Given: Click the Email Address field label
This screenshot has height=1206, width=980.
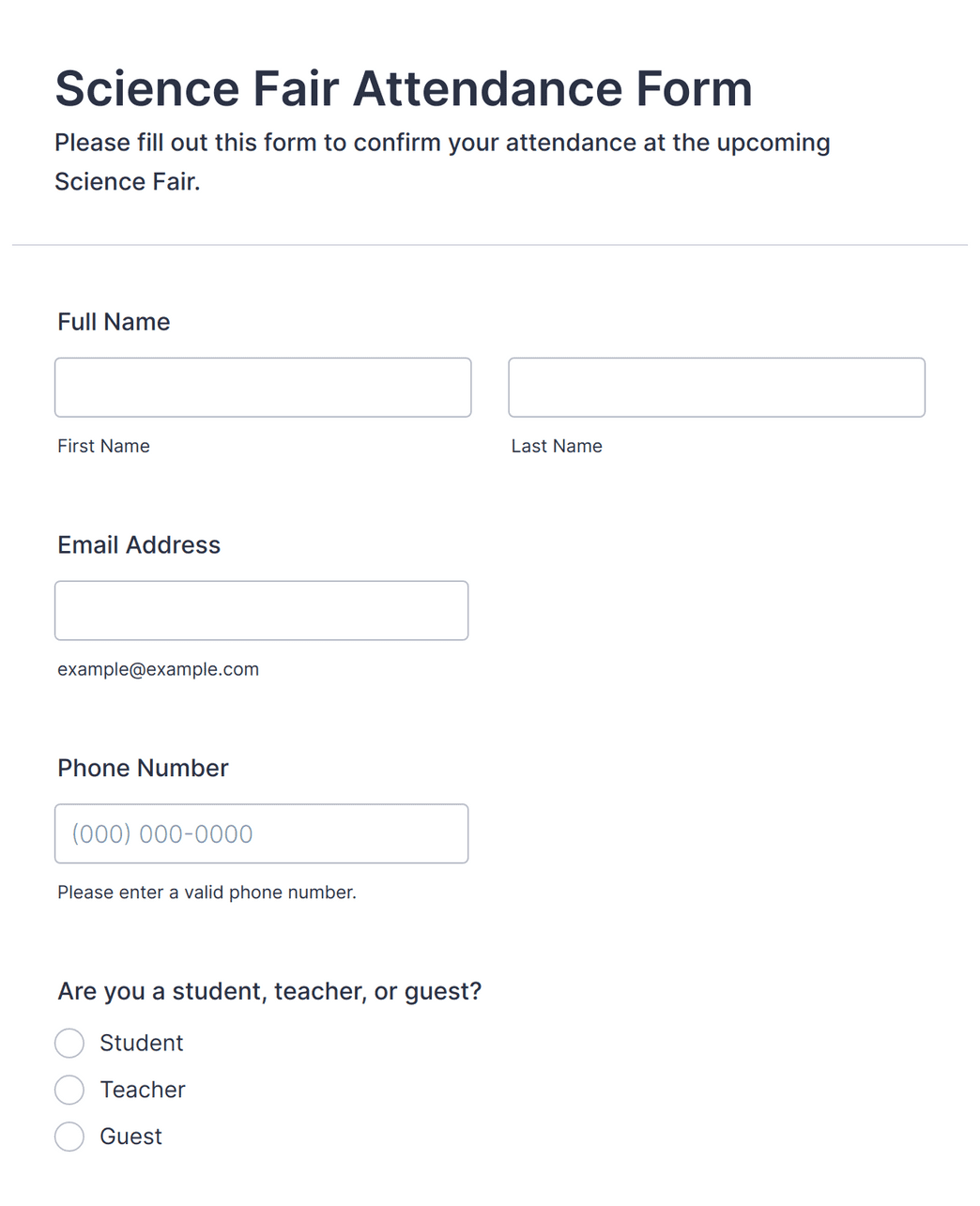Looking at the screenshot, I should (139, 545).
